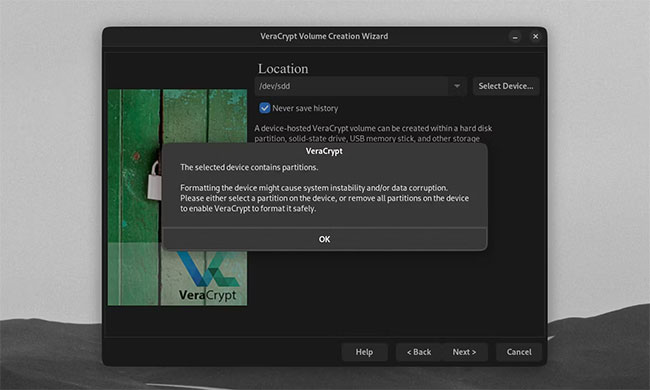Click the VeraCrypt Volume Creation Wizard title

tap(324, 36)
